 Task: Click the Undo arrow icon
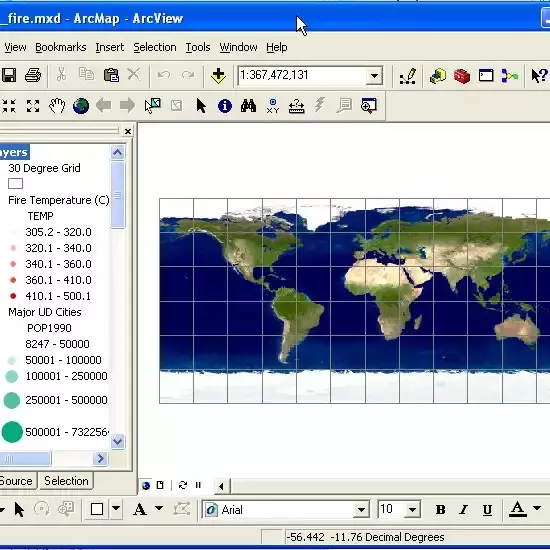(164, 75)
